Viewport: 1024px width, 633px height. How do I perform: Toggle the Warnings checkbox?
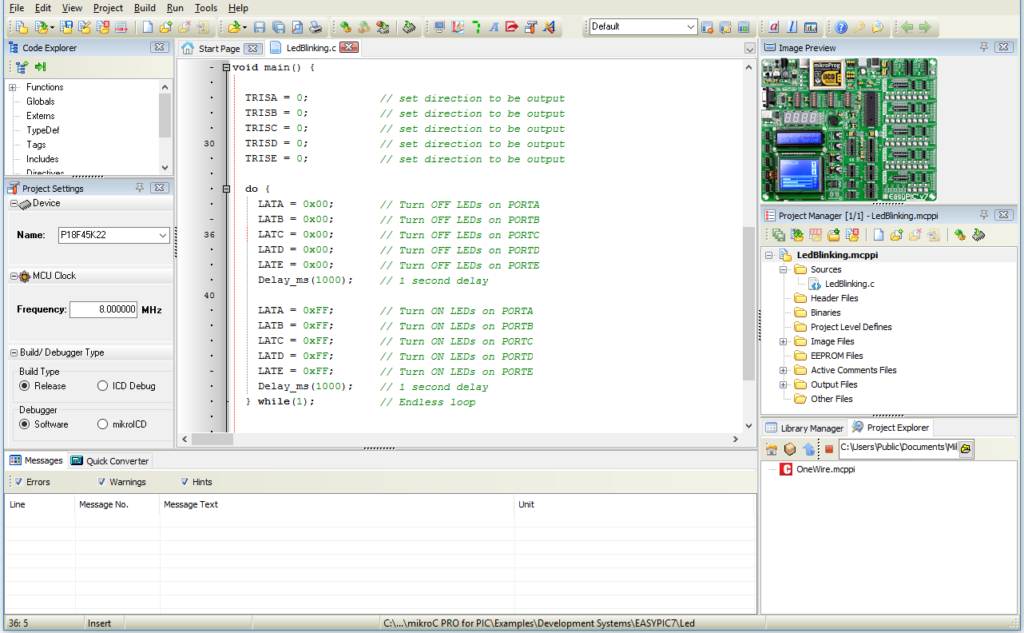tap(102, 482)
